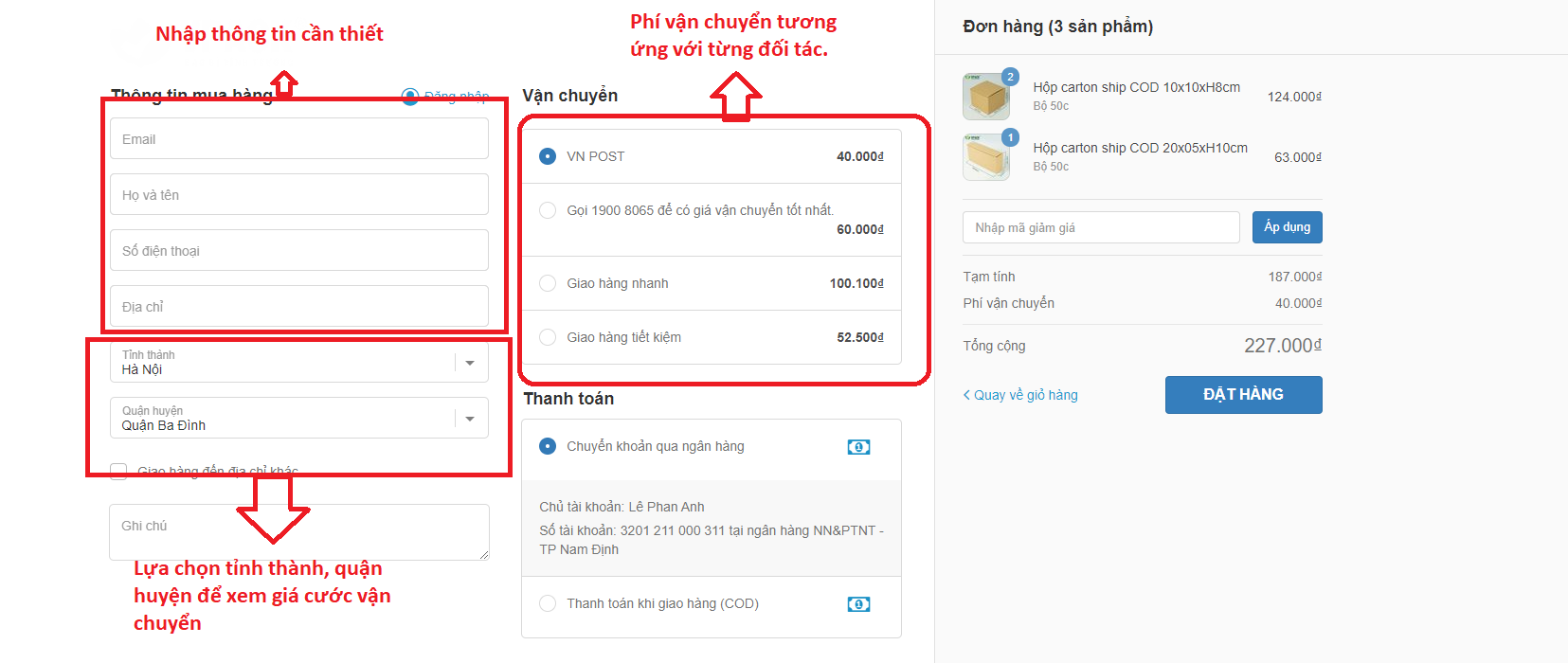This screenshot has width=1568, height=663.
Task: Click the Áp dụng discount button
Action: pyautogui.click(x=1287, y=227)
